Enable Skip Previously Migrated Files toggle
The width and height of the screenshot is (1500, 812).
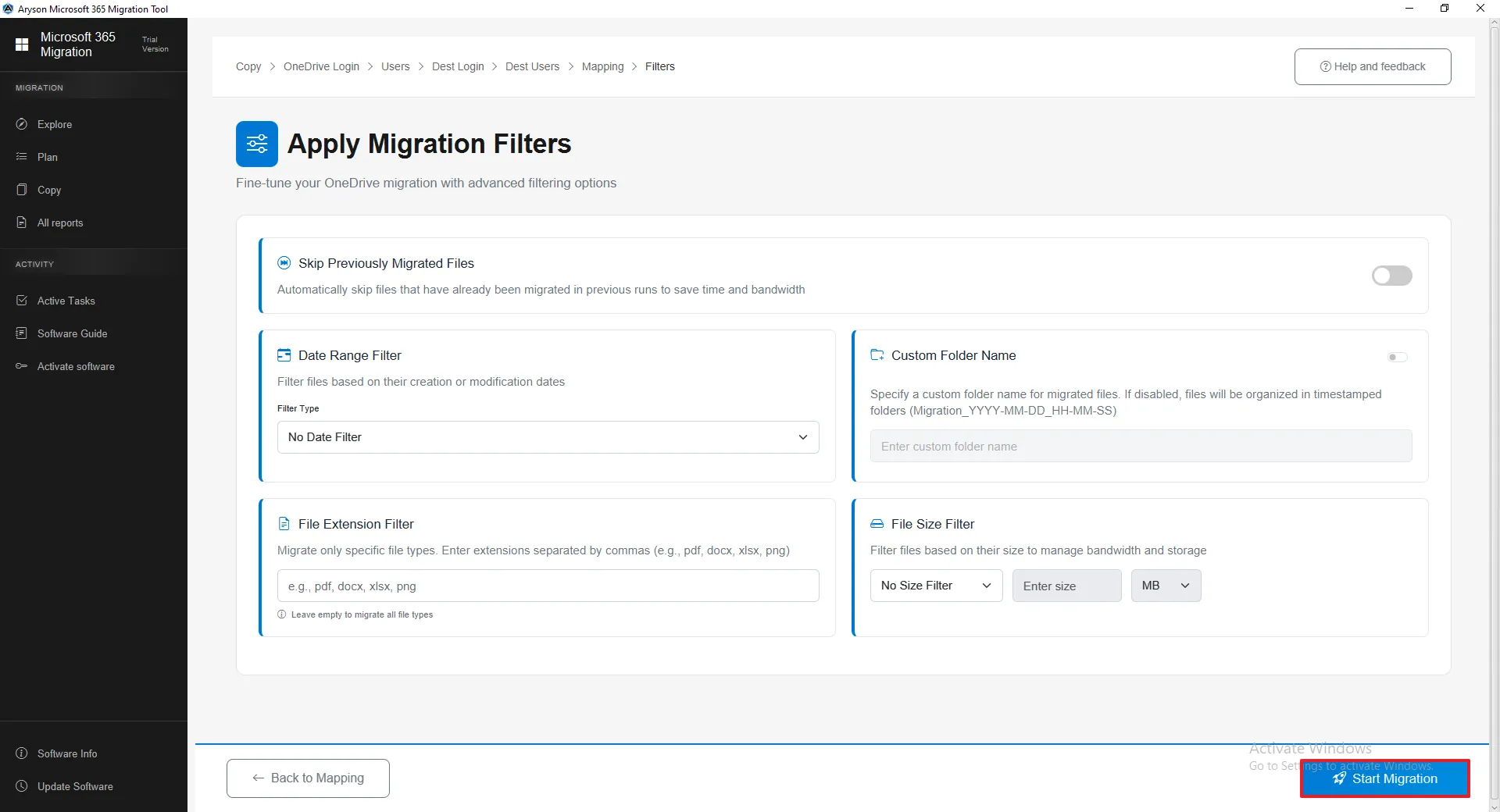(1391, 276)
